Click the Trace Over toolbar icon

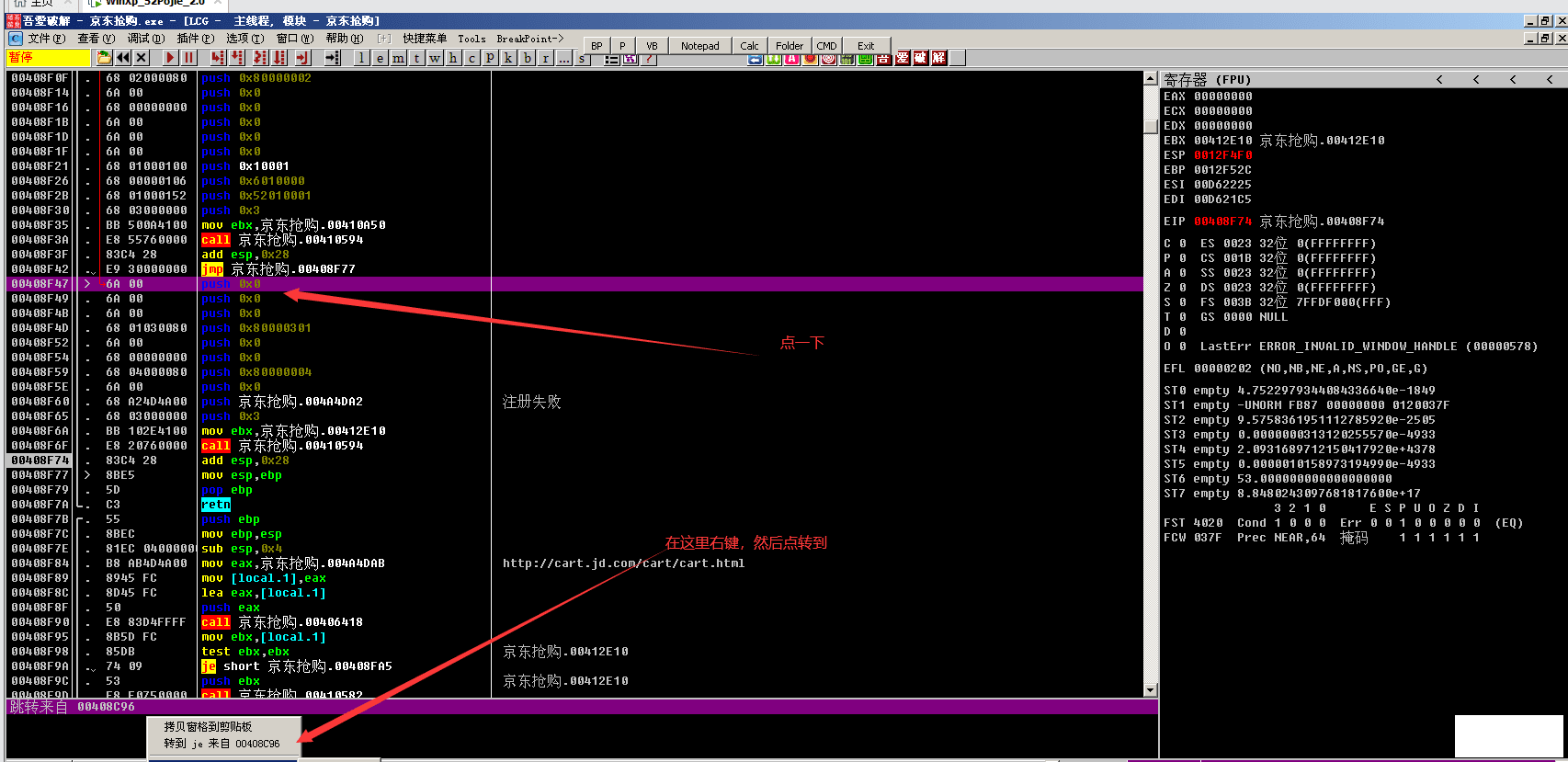279,58
